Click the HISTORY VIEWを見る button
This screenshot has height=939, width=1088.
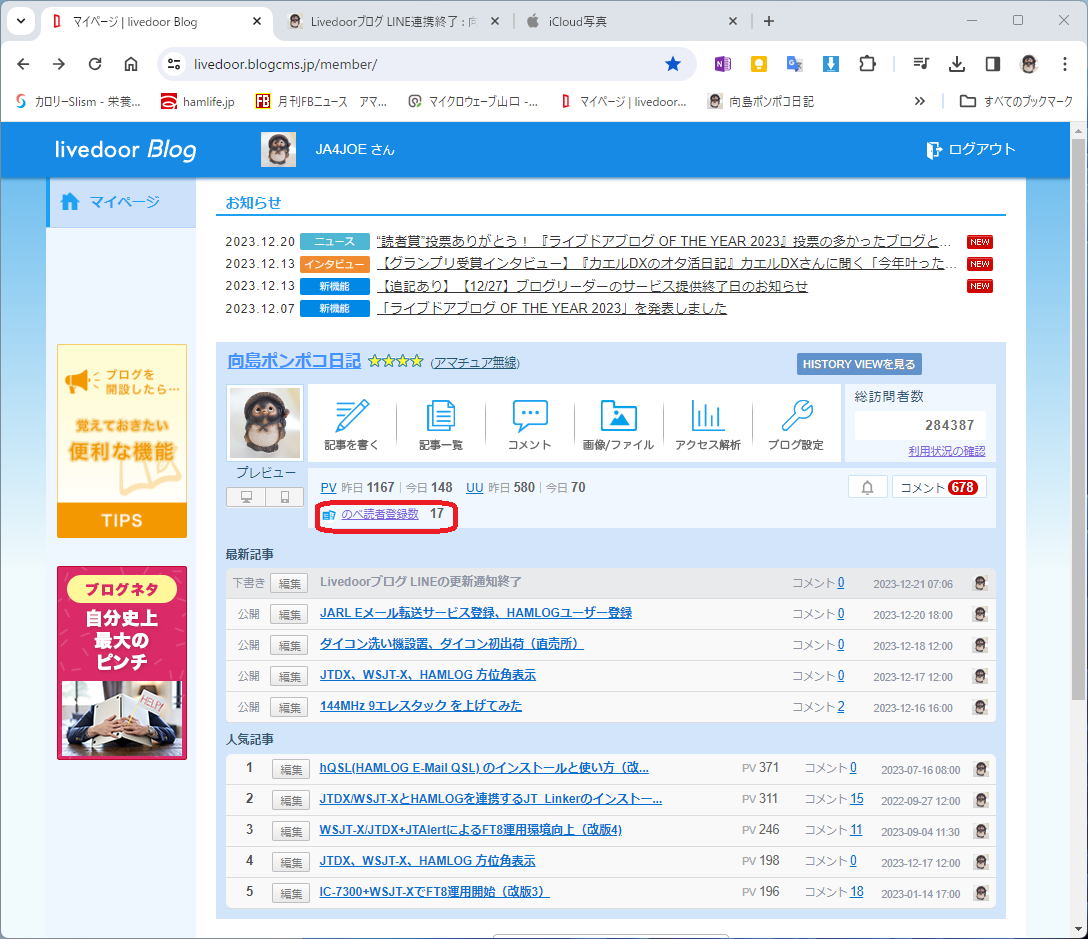pos(859,364)
